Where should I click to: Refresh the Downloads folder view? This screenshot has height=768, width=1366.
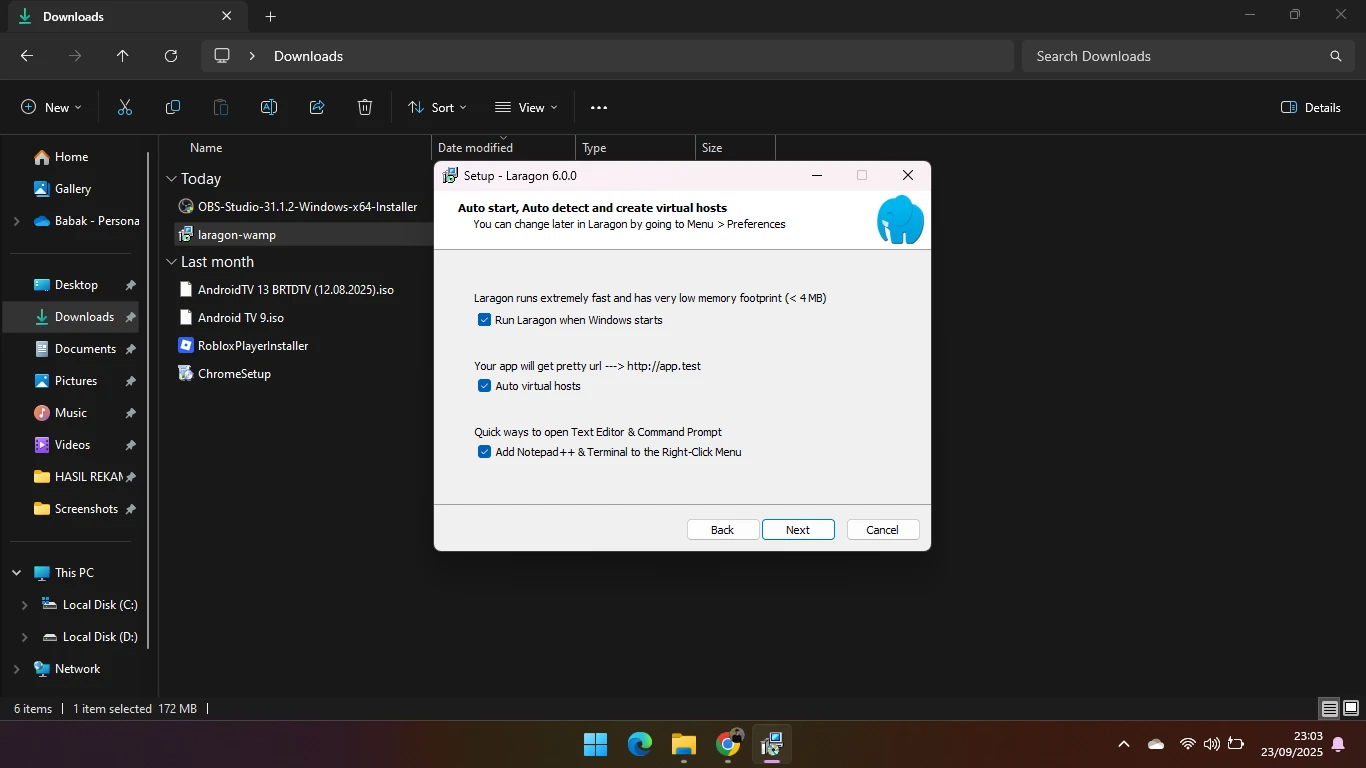171,56
